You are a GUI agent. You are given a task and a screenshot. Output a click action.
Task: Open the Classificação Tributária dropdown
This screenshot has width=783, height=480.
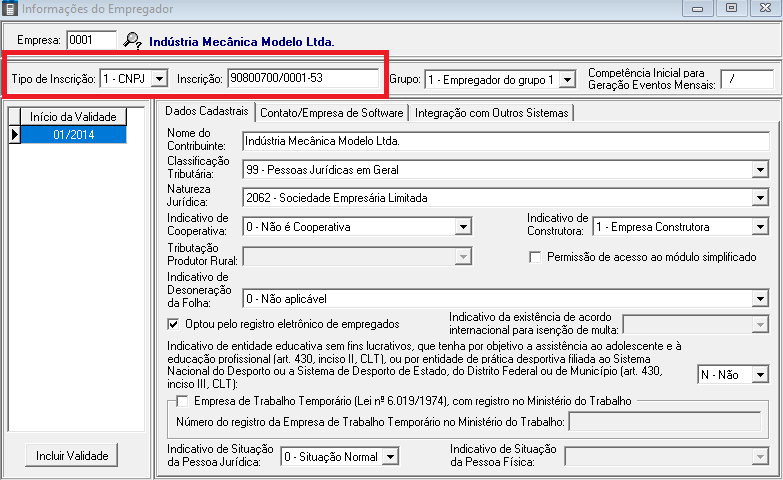(760, 170)
